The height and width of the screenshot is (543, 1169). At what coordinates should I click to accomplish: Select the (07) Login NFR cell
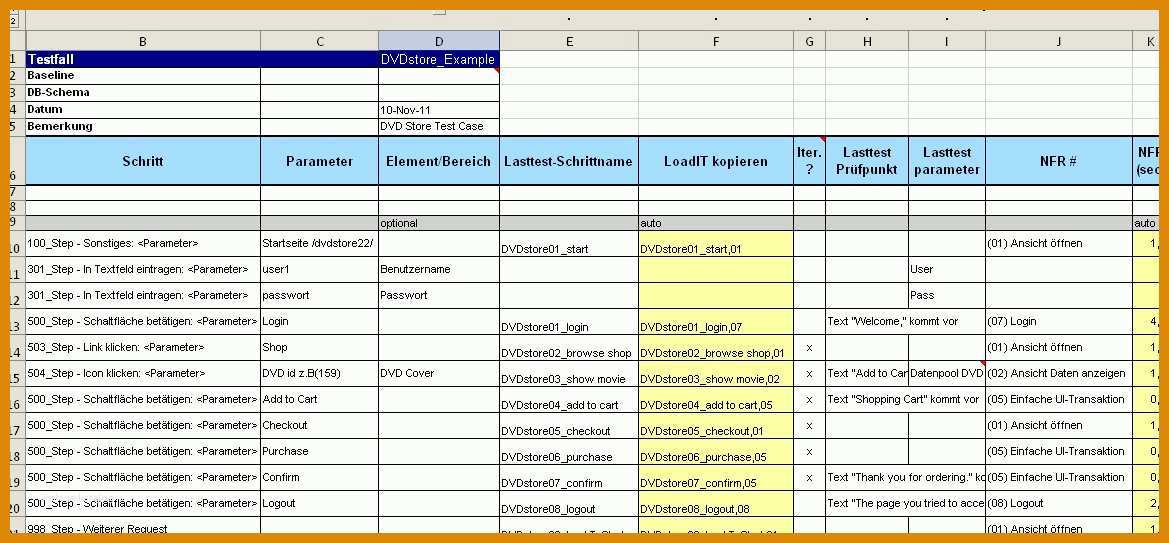[x=1059, y=321]
